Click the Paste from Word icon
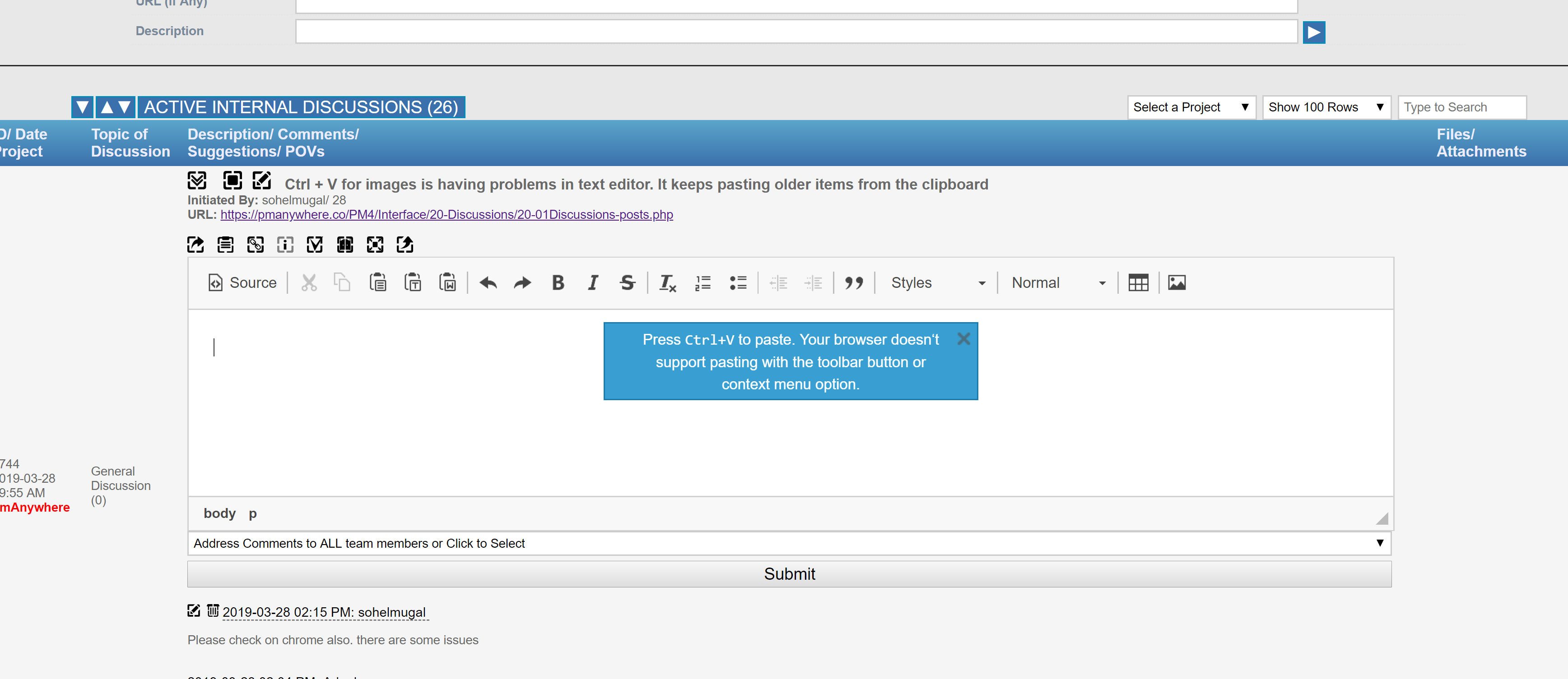Image resolution: width=1568 pixels, height=679 pixels. coord(447,283)
